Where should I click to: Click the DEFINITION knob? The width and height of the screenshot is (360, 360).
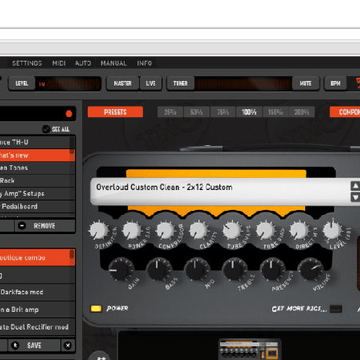[x=99, y=231]
